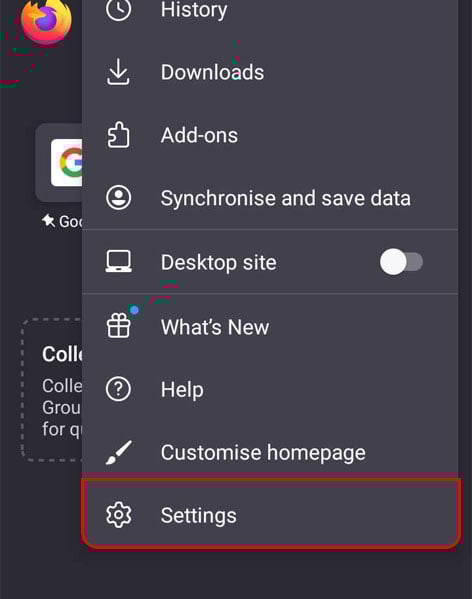Image resolution: width=472 pixels, height=599 pixels.
Task: Open the What's New entry
Action: pos(270,327)
